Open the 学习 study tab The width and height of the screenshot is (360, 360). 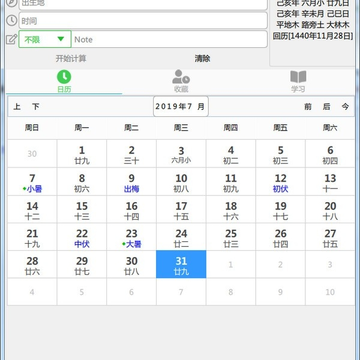[x=298, y=82]
